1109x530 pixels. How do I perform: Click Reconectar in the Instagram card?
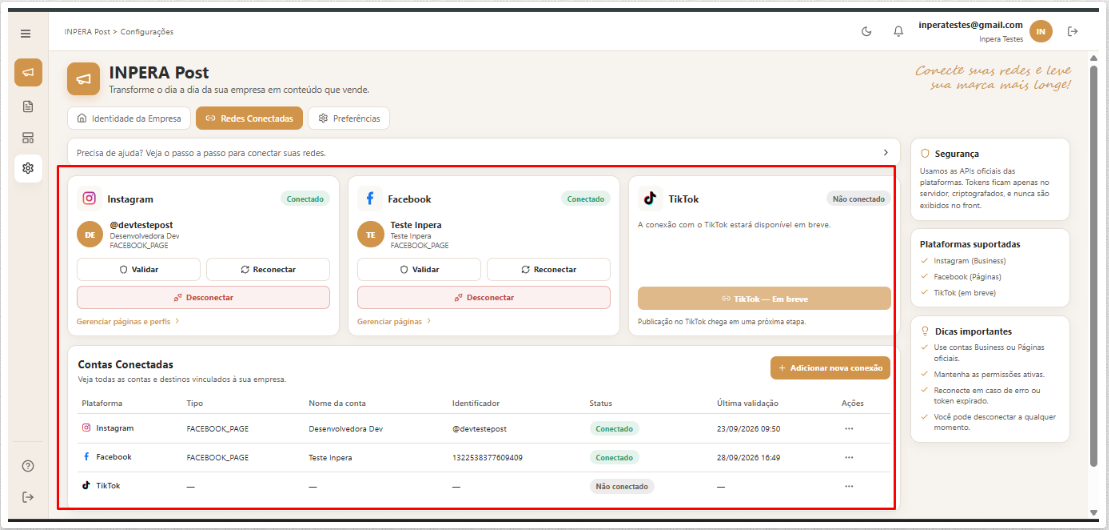[268, 270]
